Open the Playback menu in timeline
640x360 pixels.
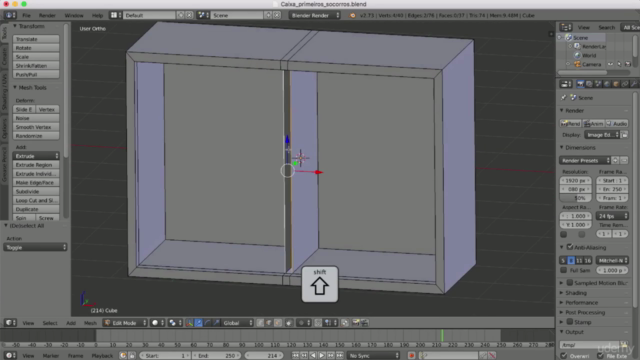(x=102, y=356)
